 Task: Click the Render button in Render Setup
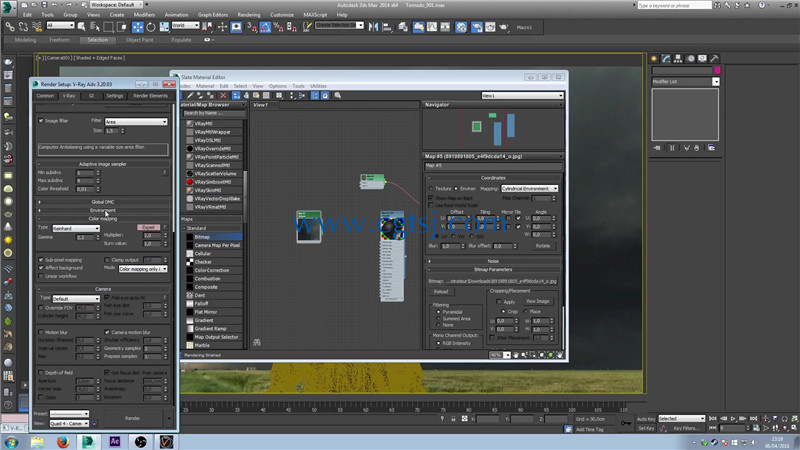click(x=132, y=418)
